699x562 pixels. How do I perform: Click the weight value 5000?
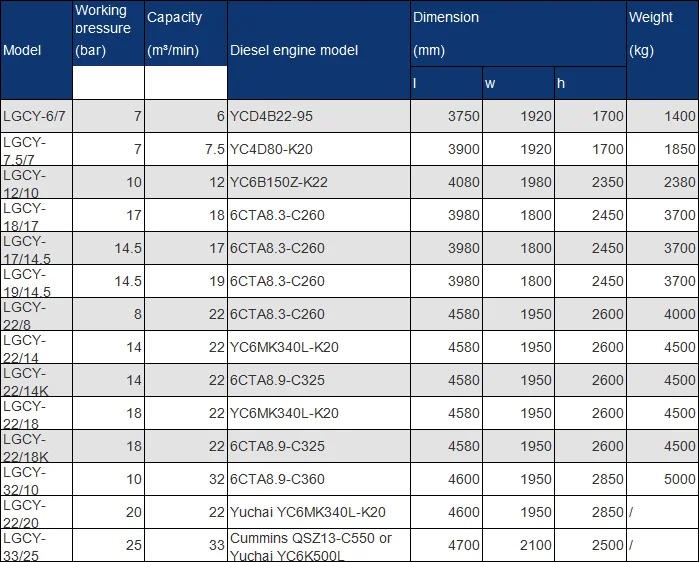[x=680, y=479]
